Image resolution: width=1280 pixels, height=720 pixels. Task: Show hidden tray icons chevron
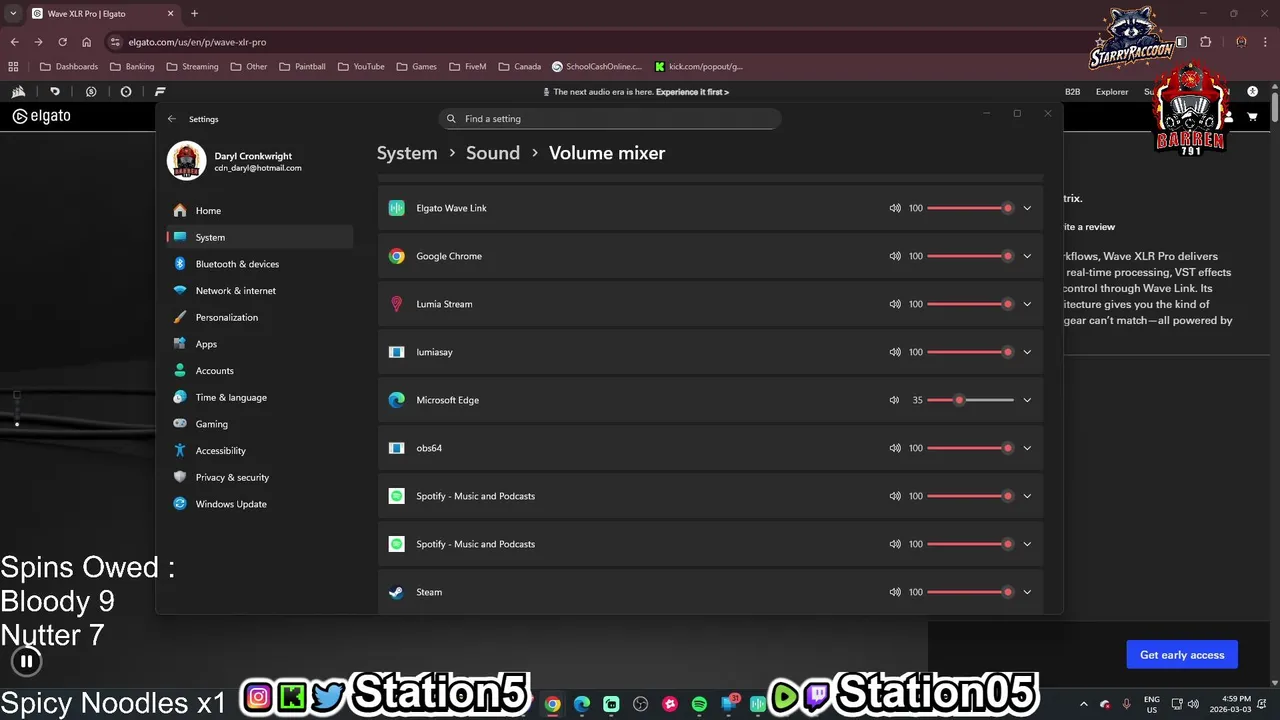point(1084,704)
